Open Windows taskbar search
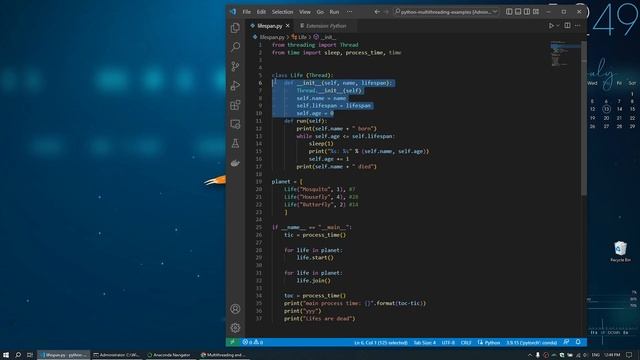 pos(18,355)
